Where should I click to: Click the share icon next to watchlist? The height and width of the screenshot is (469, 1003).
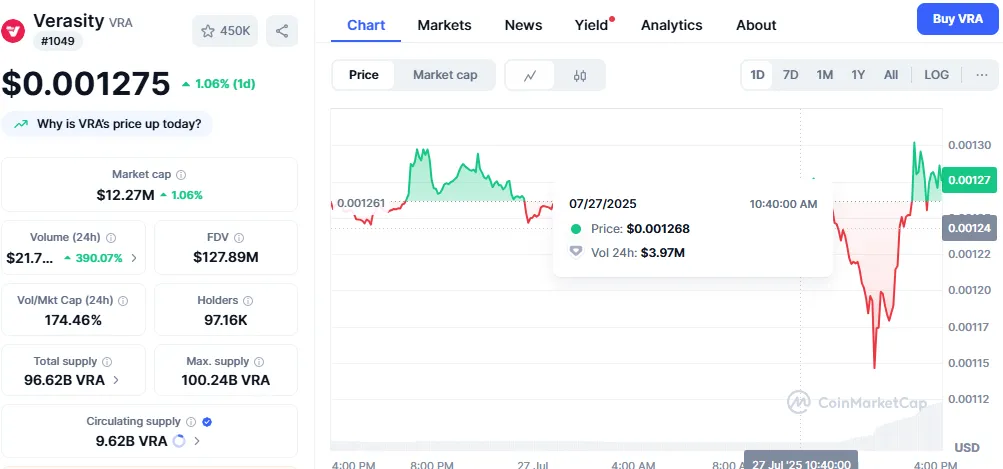pos(282,31)
